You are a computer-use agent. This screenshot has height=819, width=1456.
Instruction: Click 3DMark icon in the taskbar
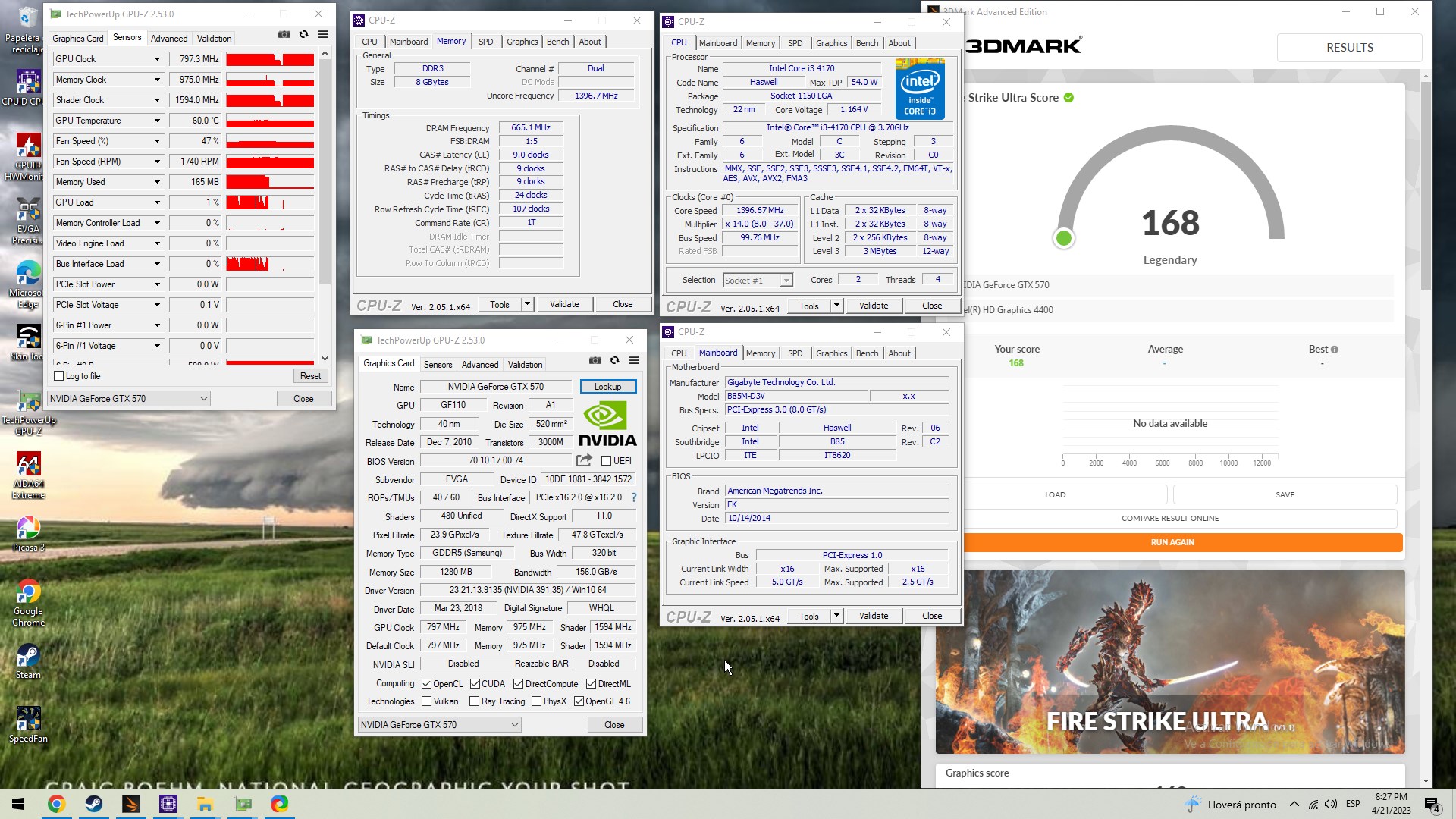[x=131, y=804]
